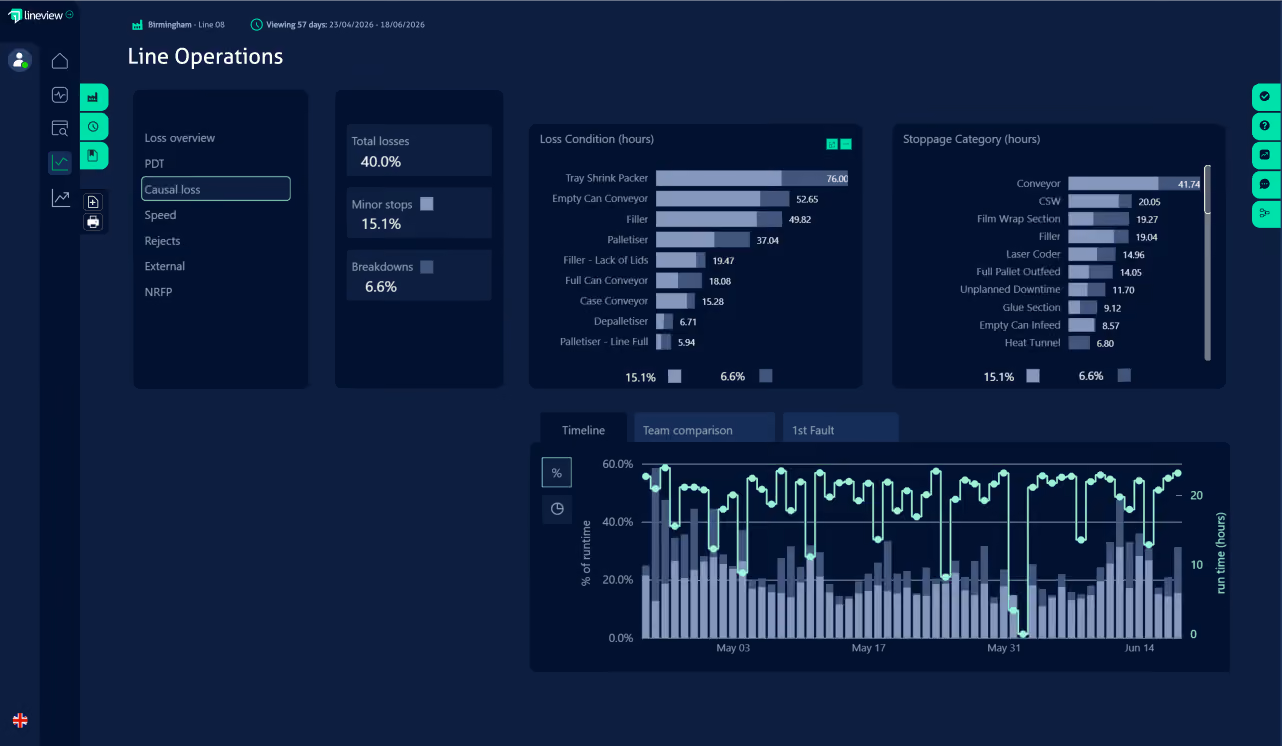The image size is (1282, 746).
Task: Click the Palletiser bar in Loss Condition
Action: [x=703, y=240]
